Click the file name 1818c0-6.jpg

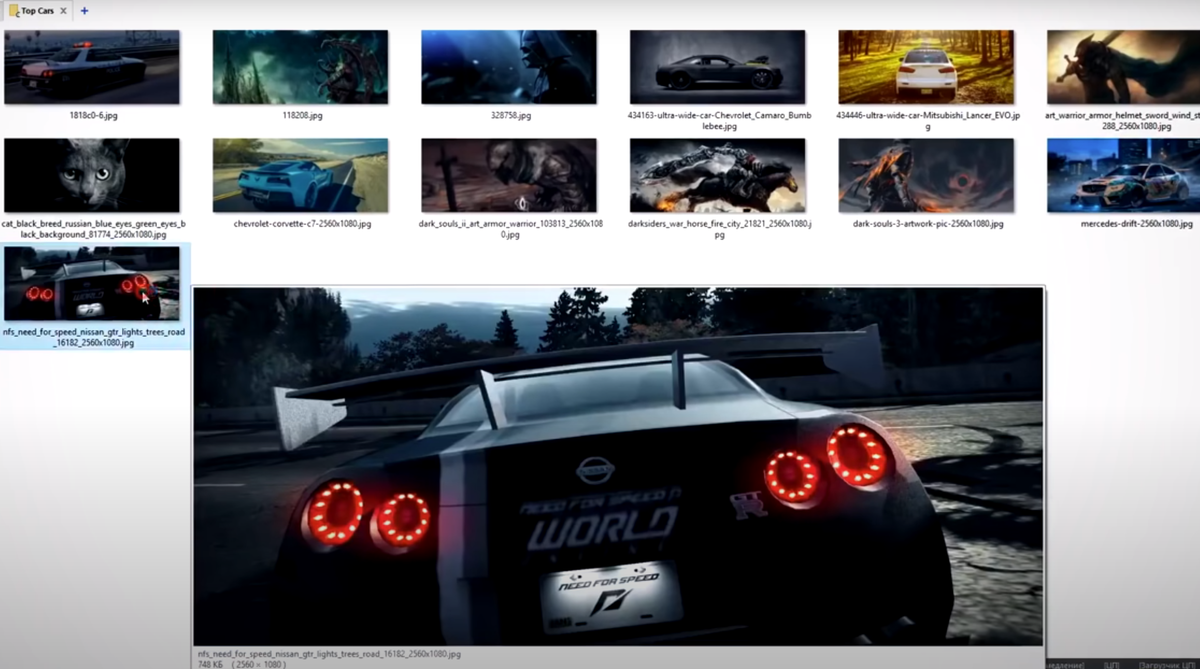[93, 116]
